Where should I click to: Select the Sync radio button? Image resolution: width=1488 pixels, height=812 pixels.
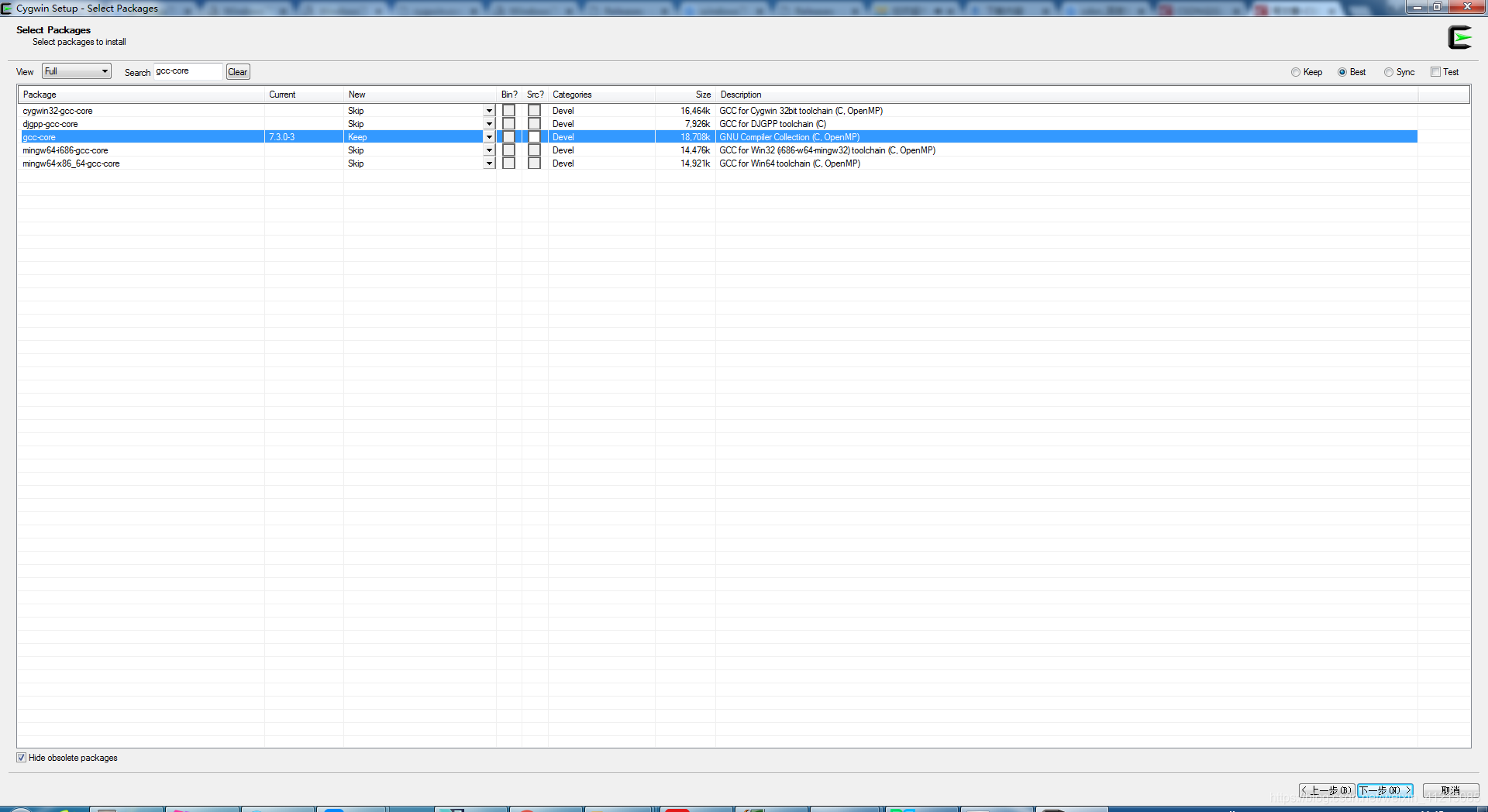[1400, 72]
